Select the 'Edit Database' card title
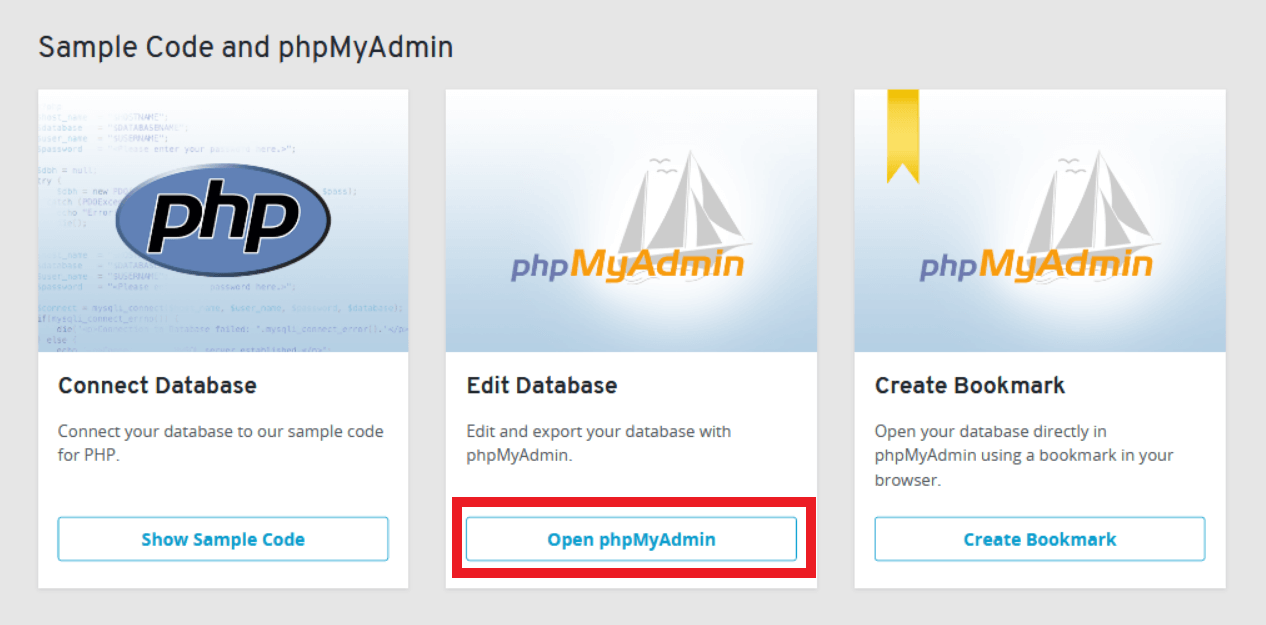Image resolution: width=1266 pixels, height=625 pixels. (542, 385)
